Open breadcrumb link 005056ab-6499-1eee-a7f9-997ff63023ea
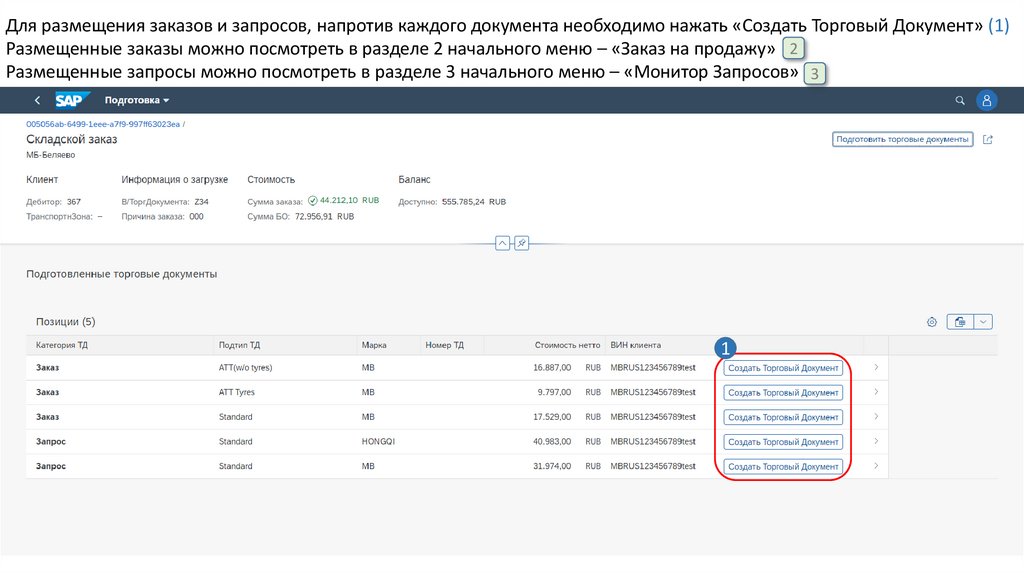1024x574 pixels. [103, 123]
